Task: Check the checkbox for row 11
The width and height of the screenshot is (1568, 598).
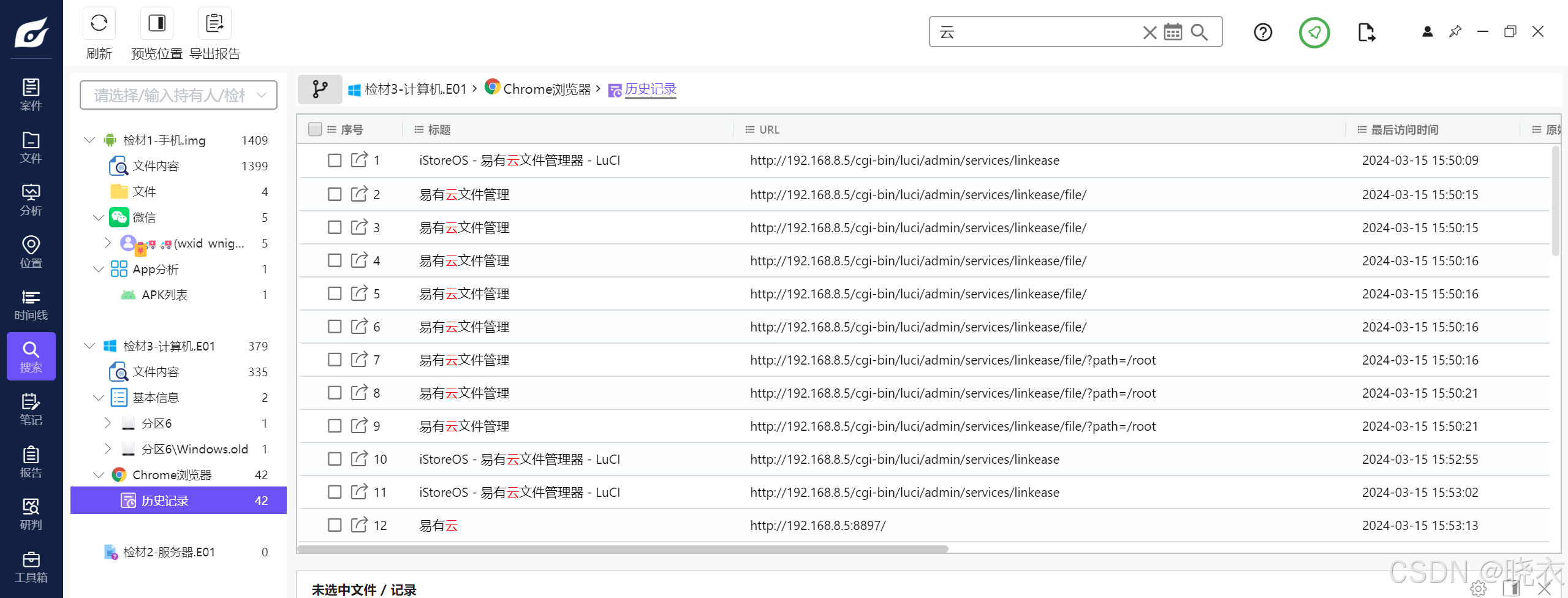Action: tap(335, 492)
